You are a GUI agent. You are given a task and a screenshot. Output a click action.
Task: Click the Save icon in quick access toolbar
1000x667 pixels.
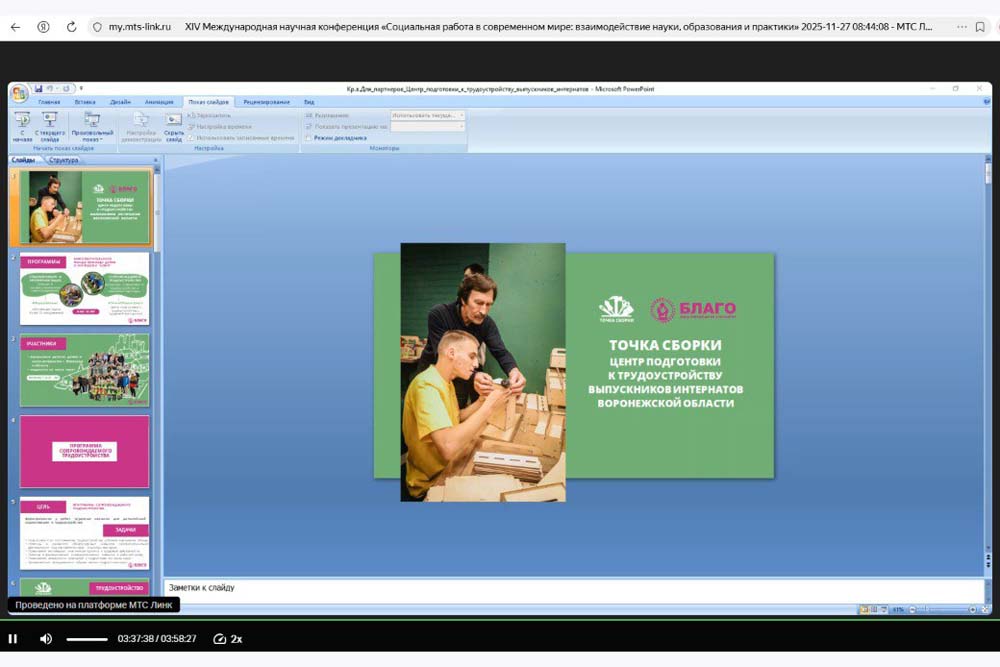(x=38, y=89)
